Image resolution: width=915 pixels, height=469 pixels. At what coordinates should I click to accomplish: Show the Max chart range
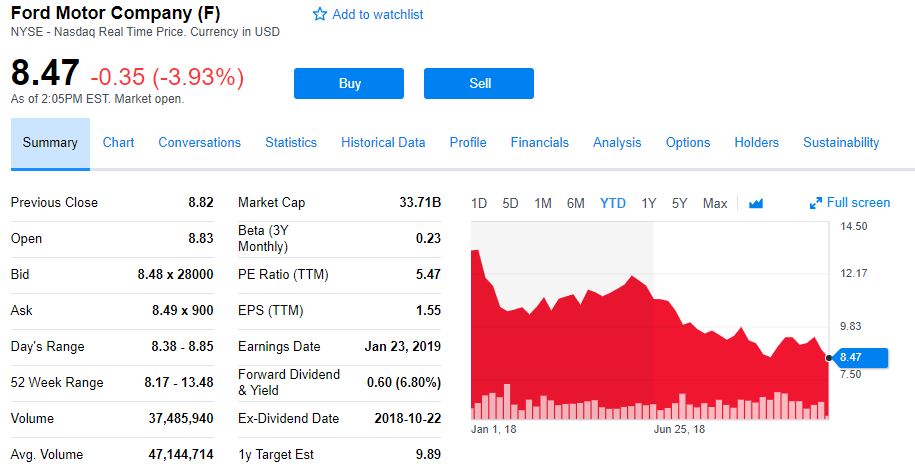715,203
